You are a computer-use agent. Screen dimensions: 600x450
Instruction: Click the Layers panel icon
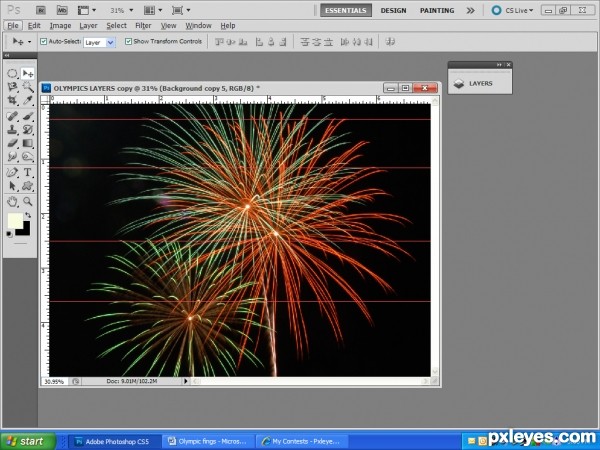pos(459,83)
